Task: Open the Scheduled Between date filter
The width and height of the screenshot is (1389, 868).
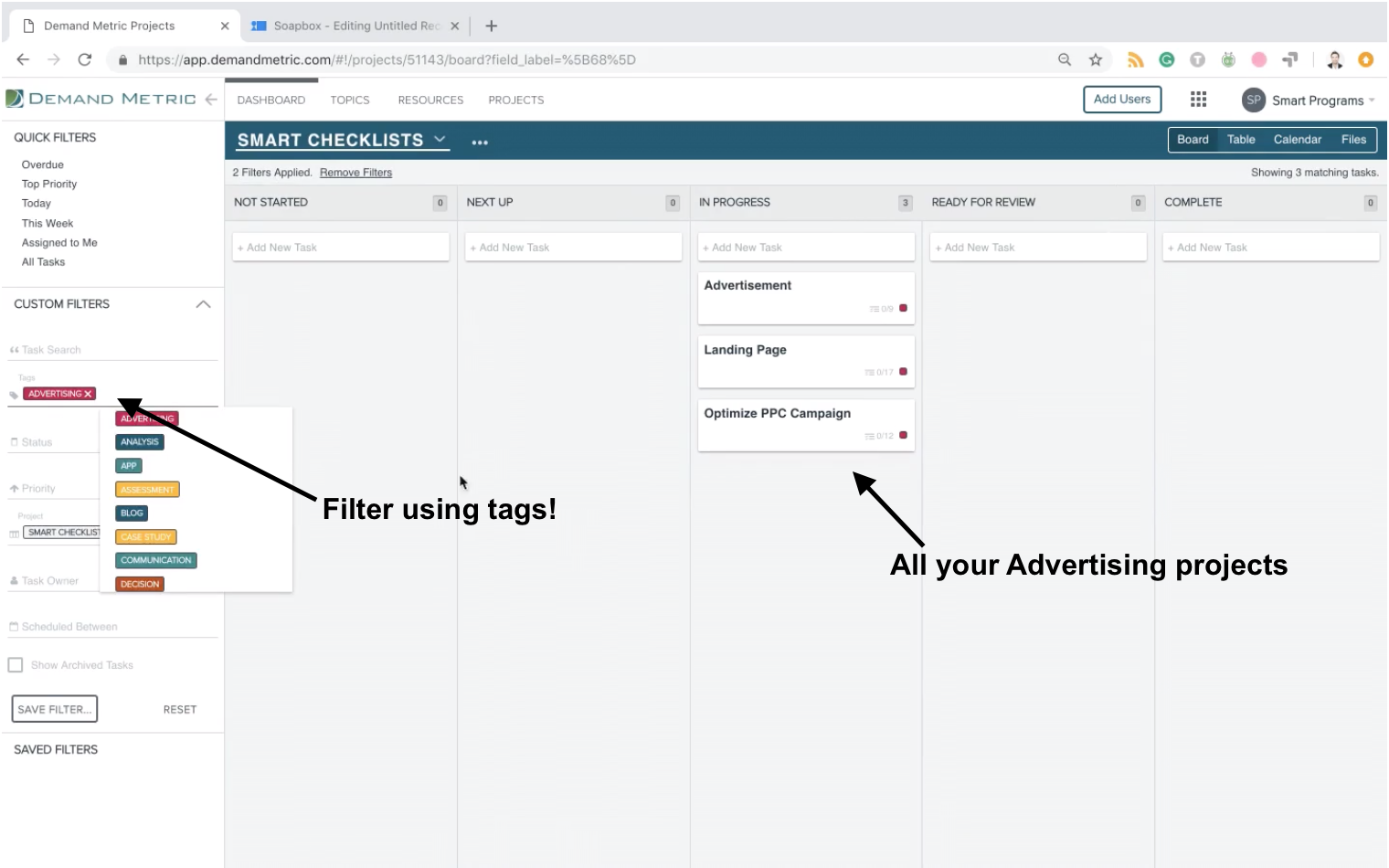Action: pyautogui.click(x=113, y=627)
